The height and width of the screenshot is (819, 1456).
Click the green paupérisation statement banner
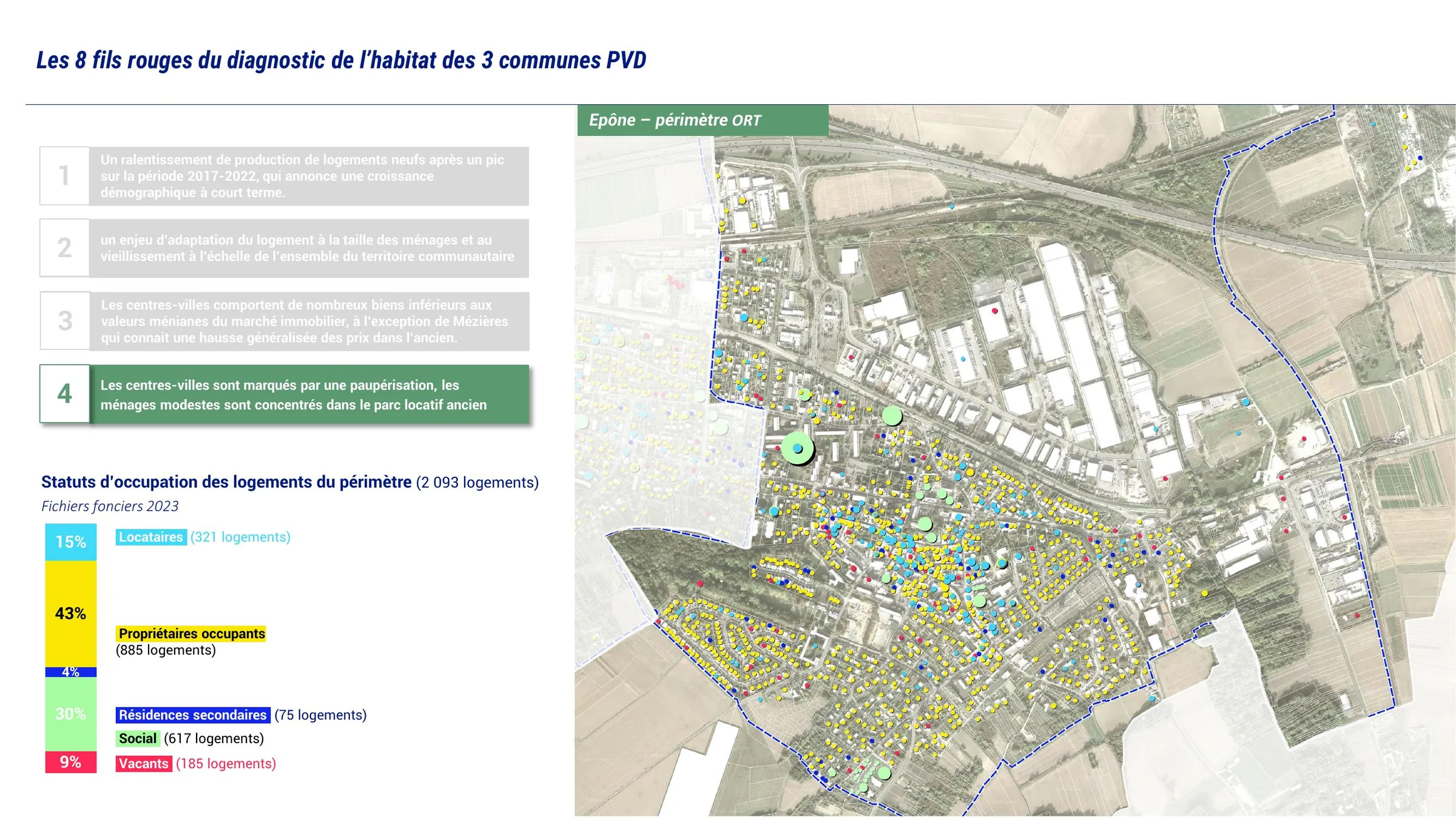click(309, 394)
